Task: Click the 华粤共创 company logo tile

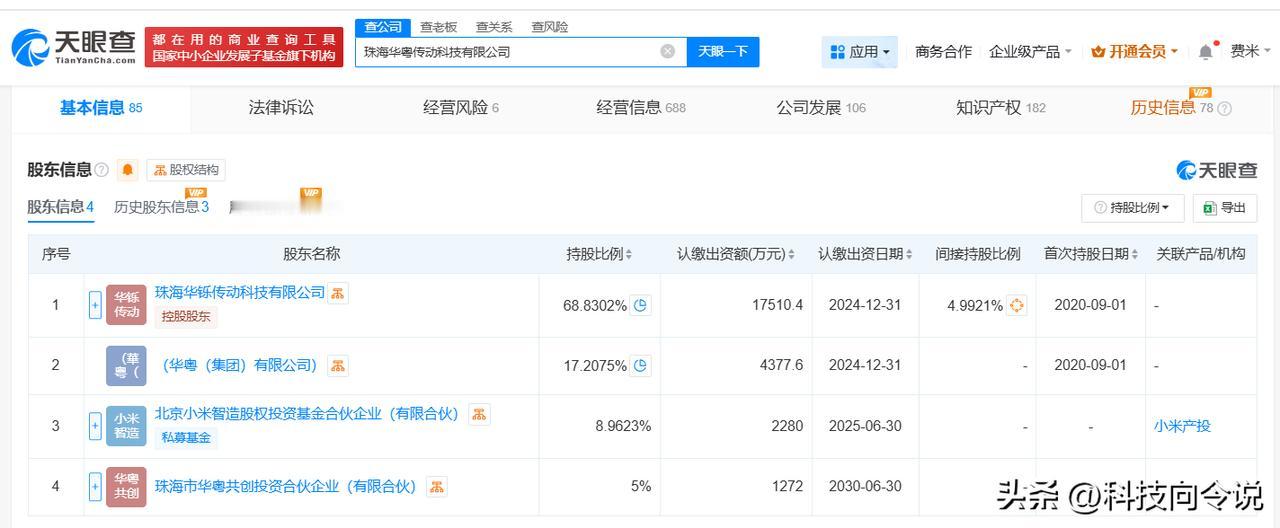Action: 126,487
